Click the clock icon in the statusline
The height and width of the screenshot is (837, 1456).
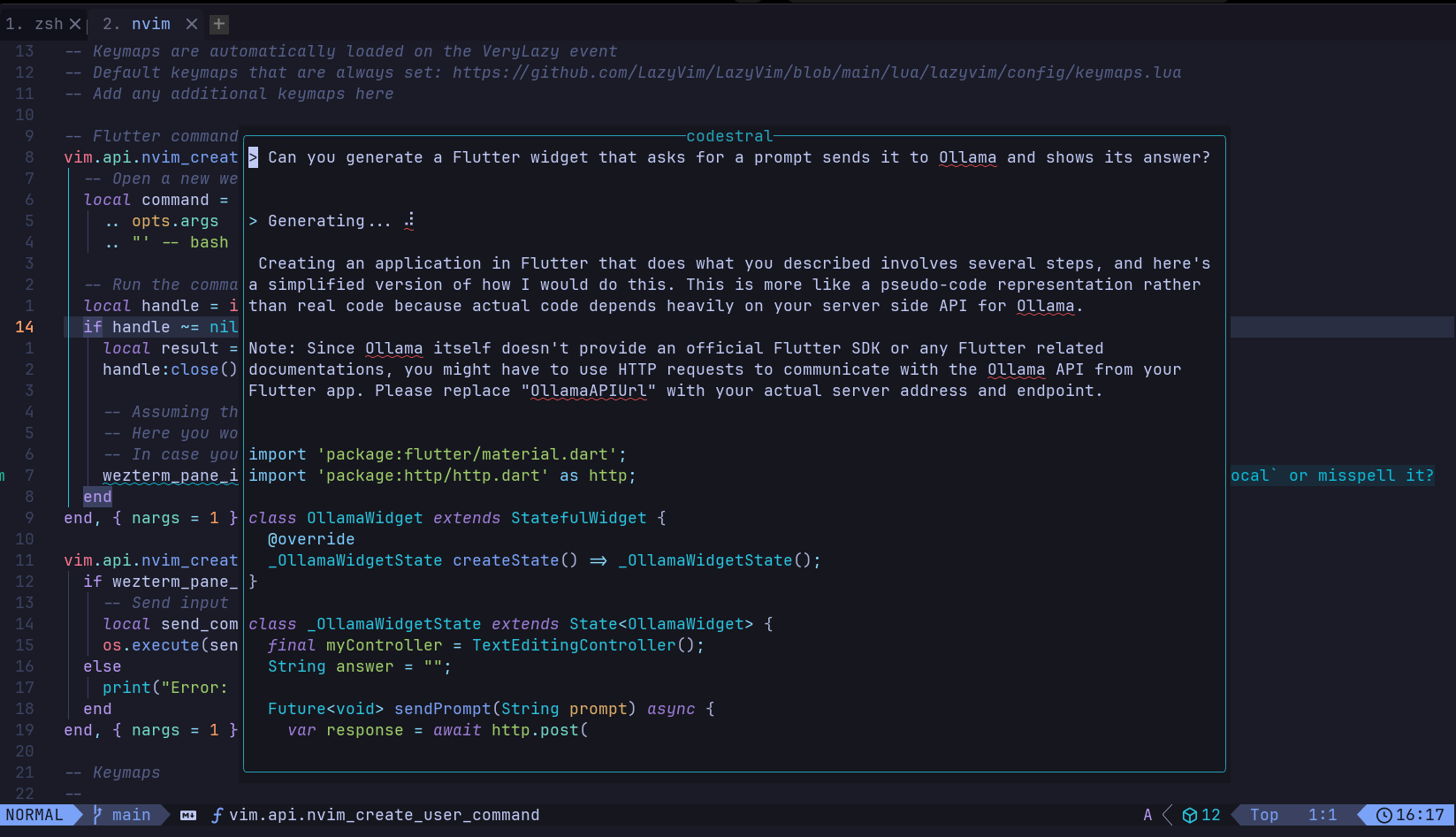(1384, 815)
